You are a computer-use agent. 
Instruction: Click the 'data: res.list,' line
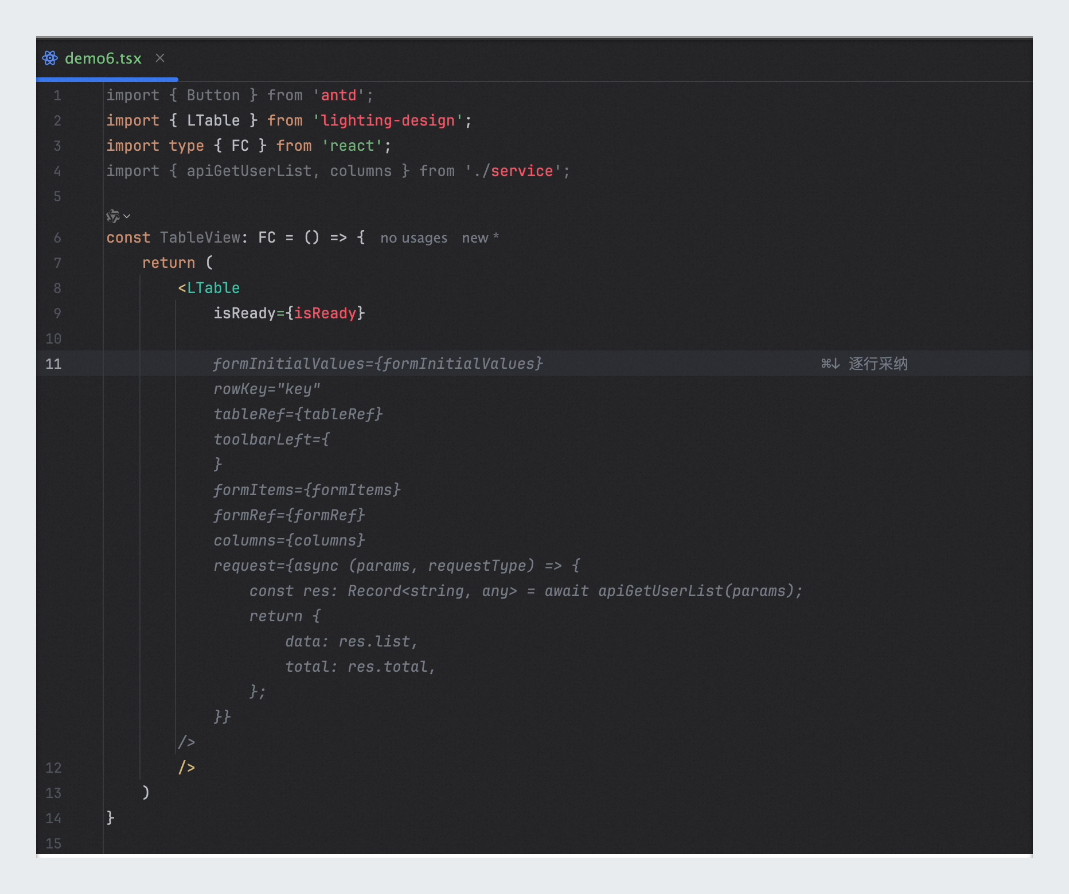(x=351, y=642)
